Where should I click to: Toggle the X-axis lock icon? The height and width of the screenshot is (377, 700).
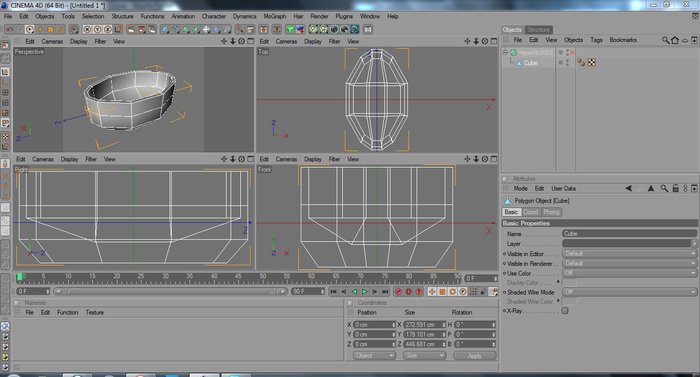pos(88,29)
